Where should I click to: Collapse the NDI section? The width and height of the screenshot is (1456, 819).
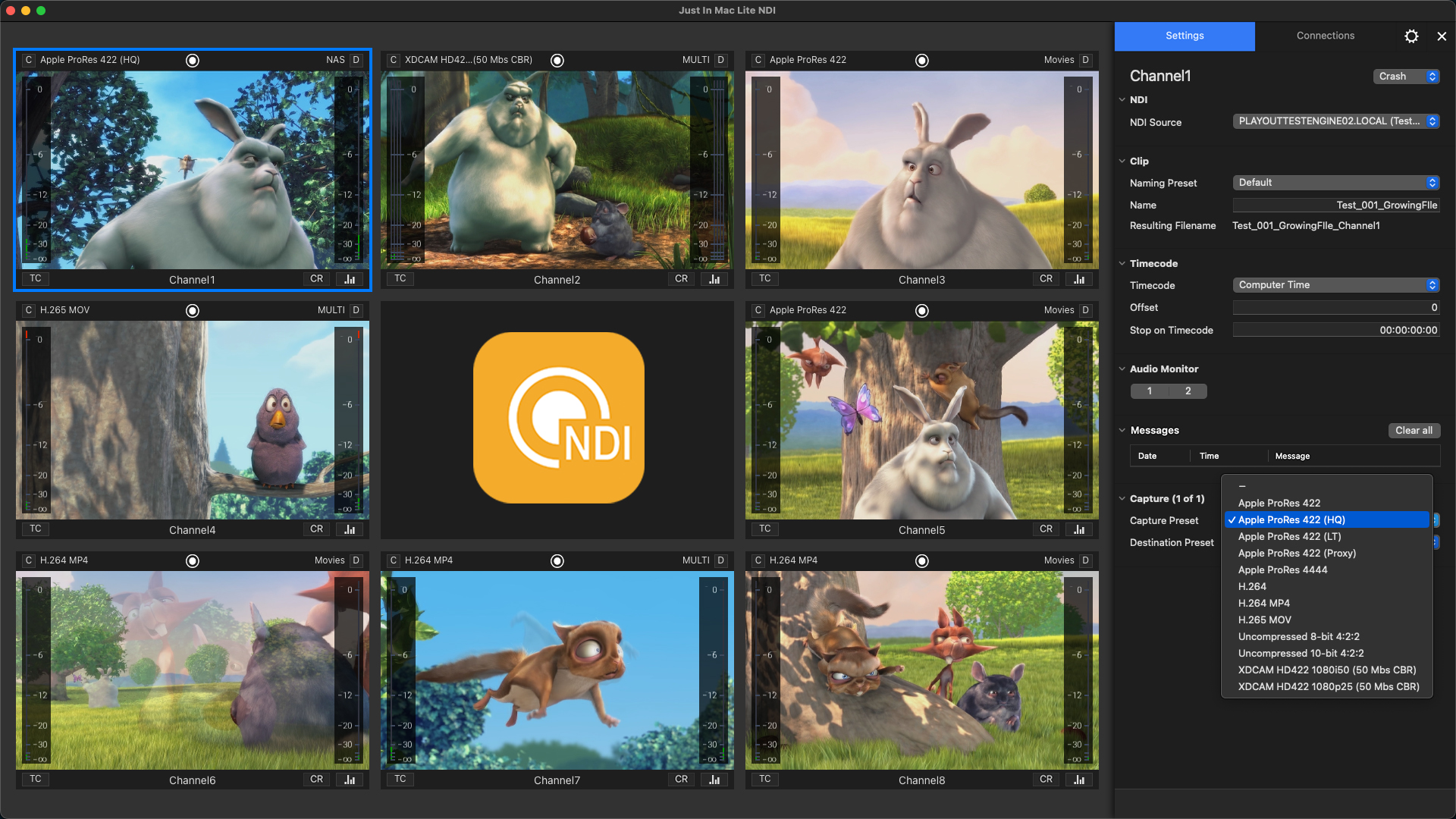point(1122,100)
